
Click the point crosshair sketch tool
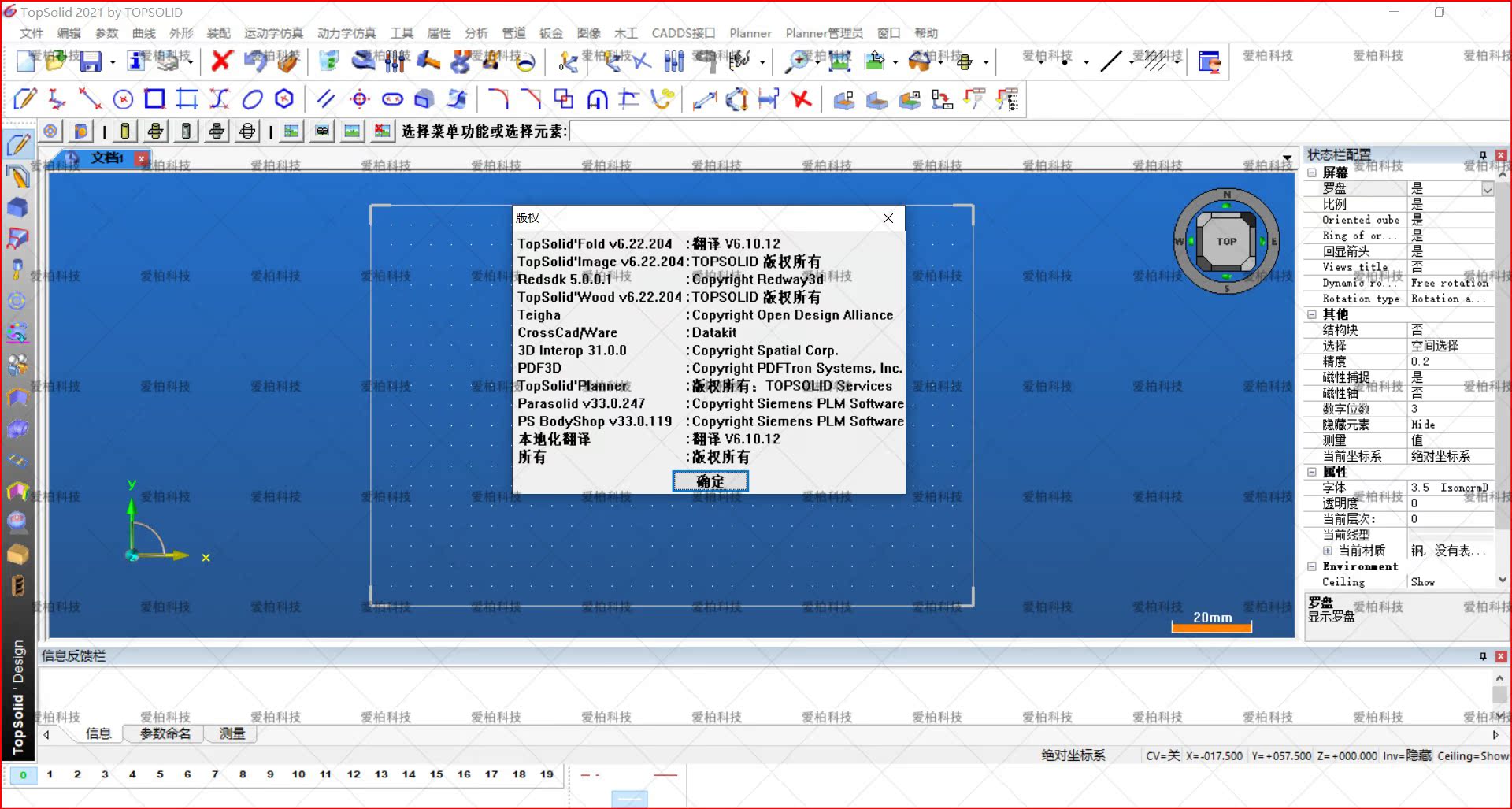point(359,99)
